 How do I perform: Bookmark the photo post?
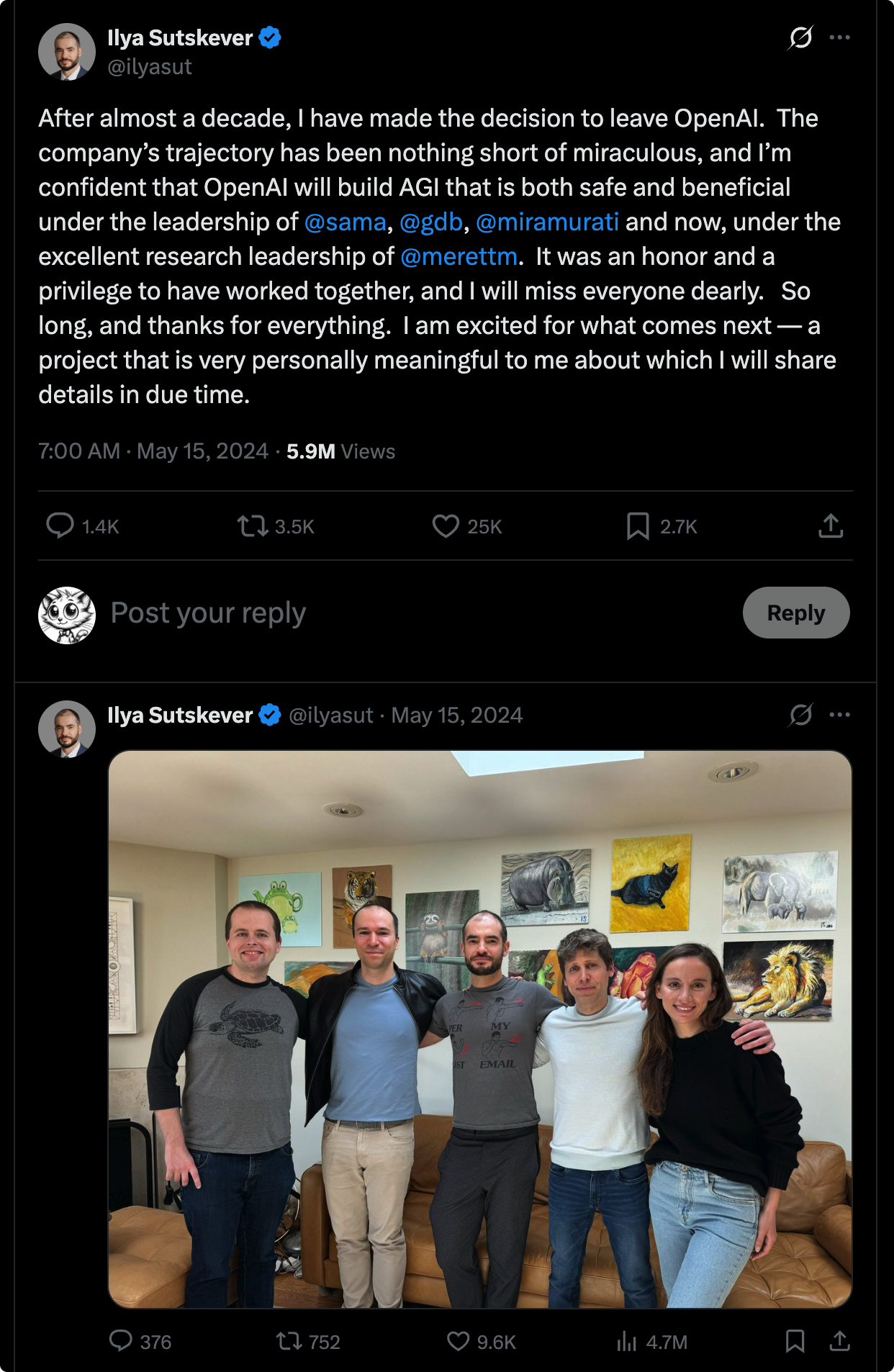795,1341
